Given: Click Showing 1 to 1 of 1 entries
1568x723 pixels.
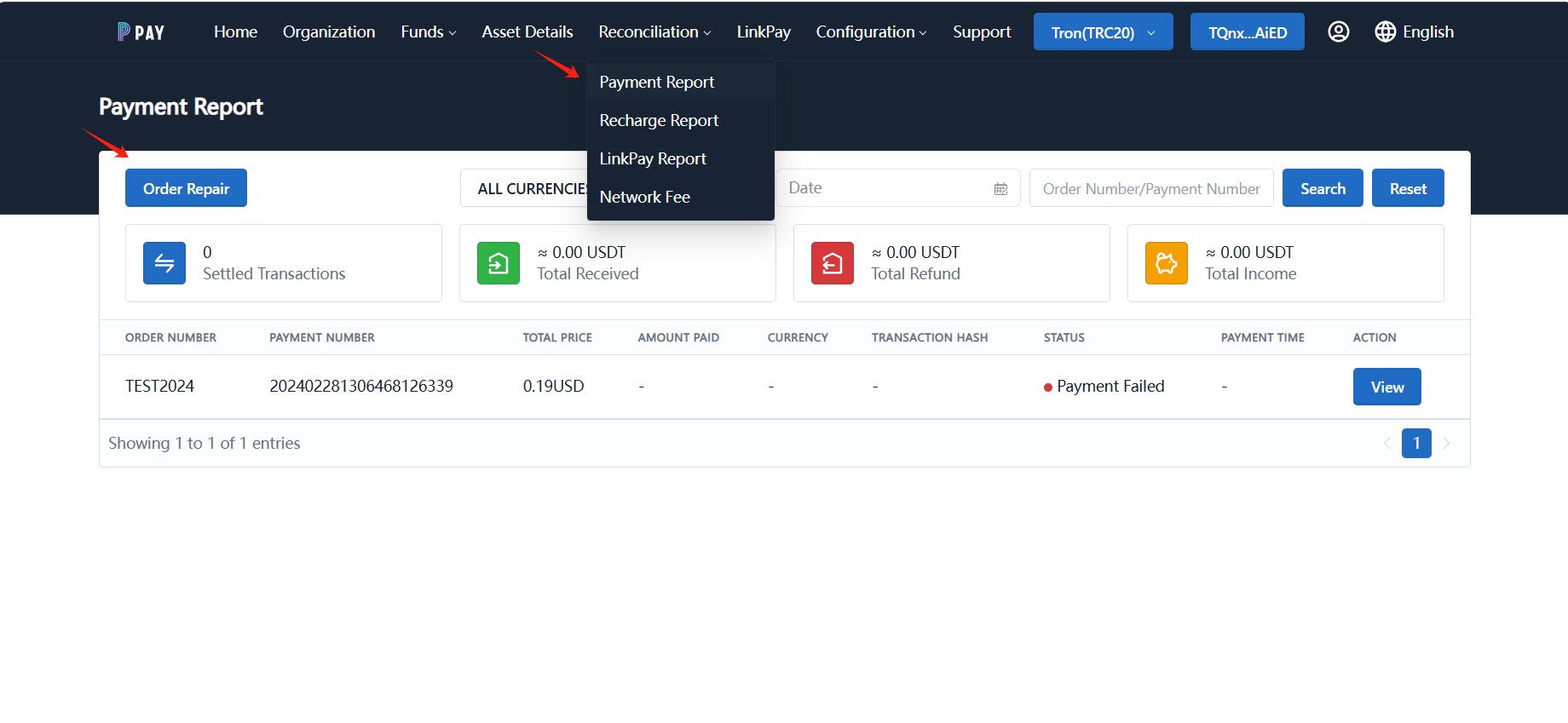Looking at the screenshot, I should (205, 443).
